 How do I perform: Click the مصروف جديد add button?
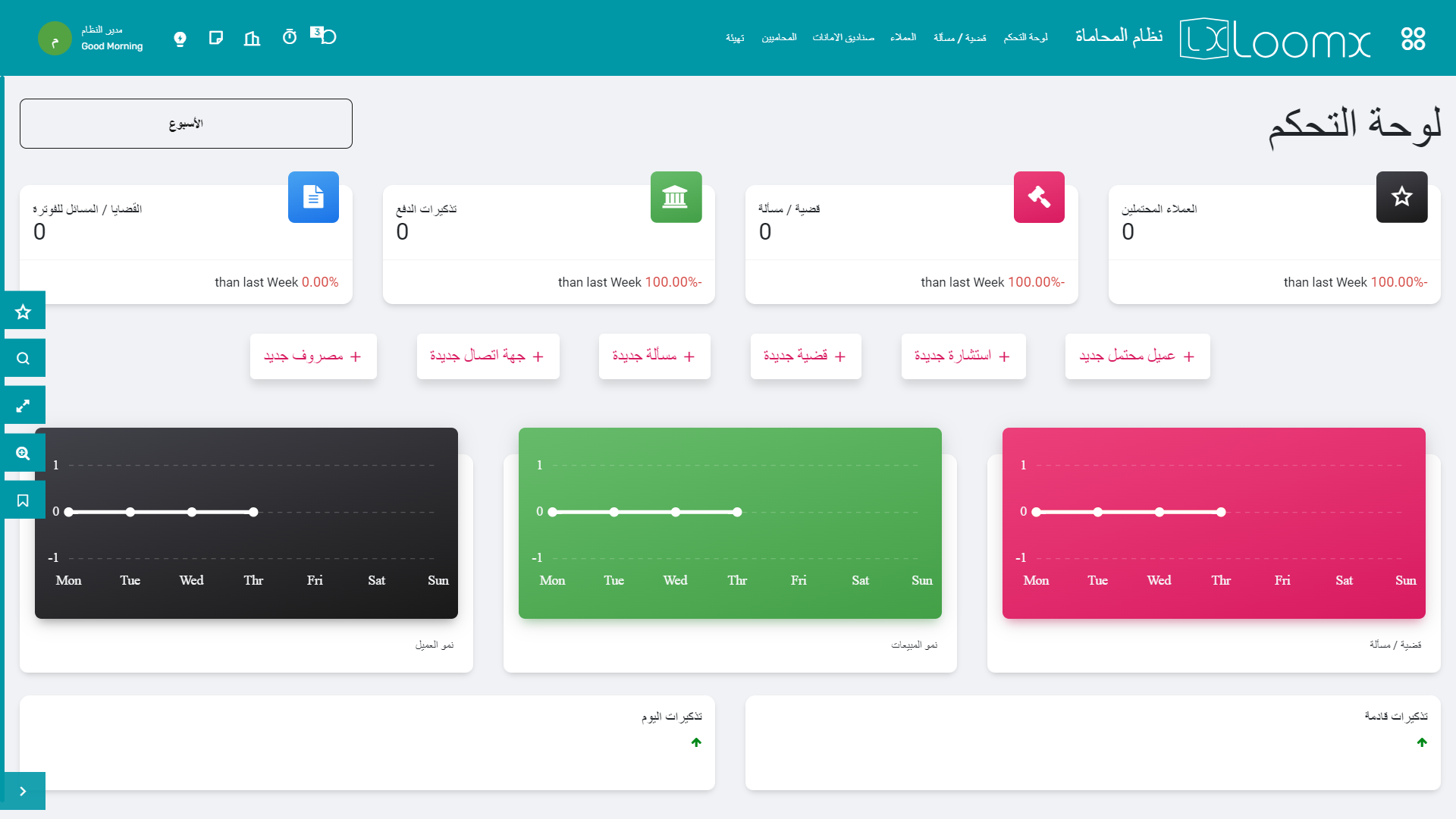(313, 356)
